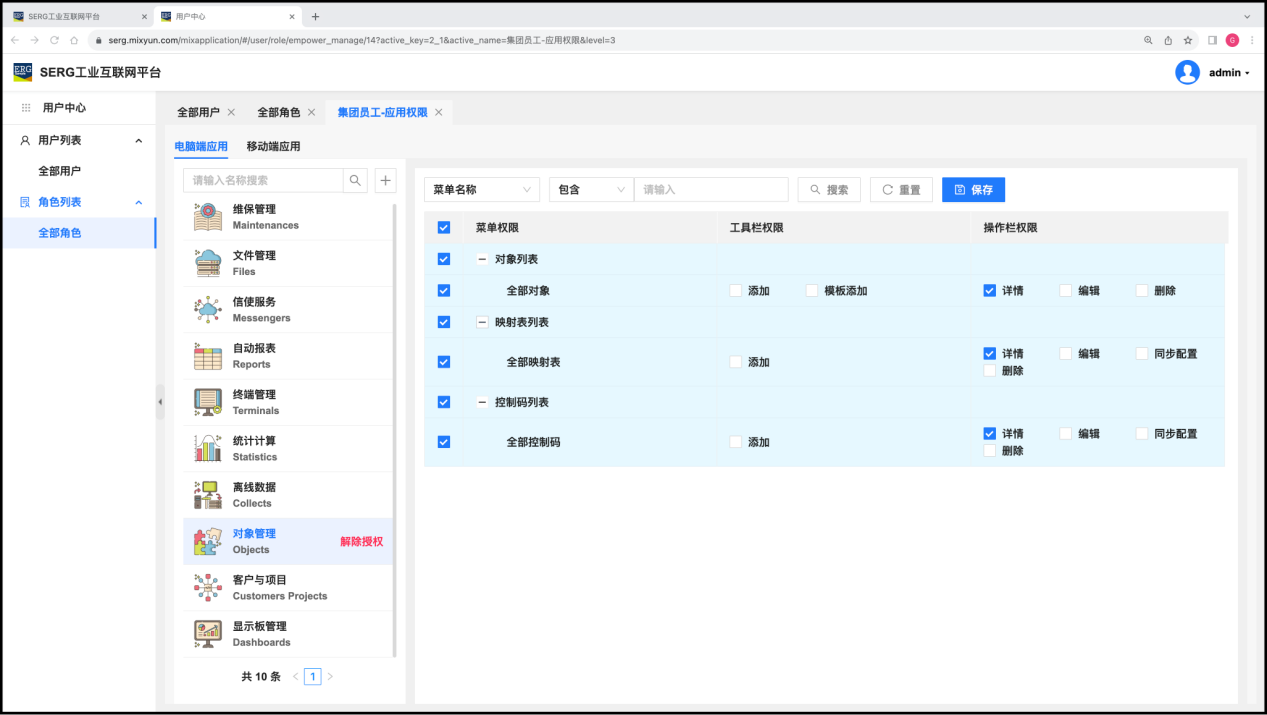
Task: Click the 维保管理 Maintenances app icon
Action: (208, 217)
